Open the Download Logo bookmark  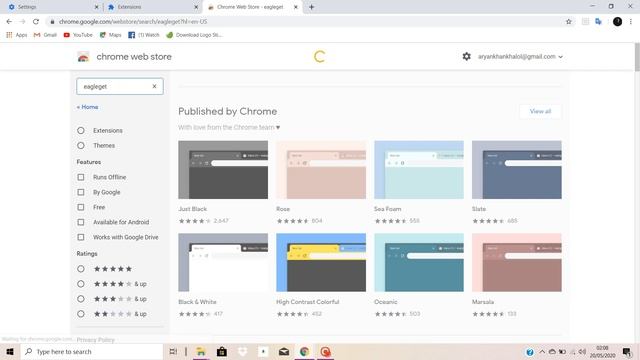point(194,35)
